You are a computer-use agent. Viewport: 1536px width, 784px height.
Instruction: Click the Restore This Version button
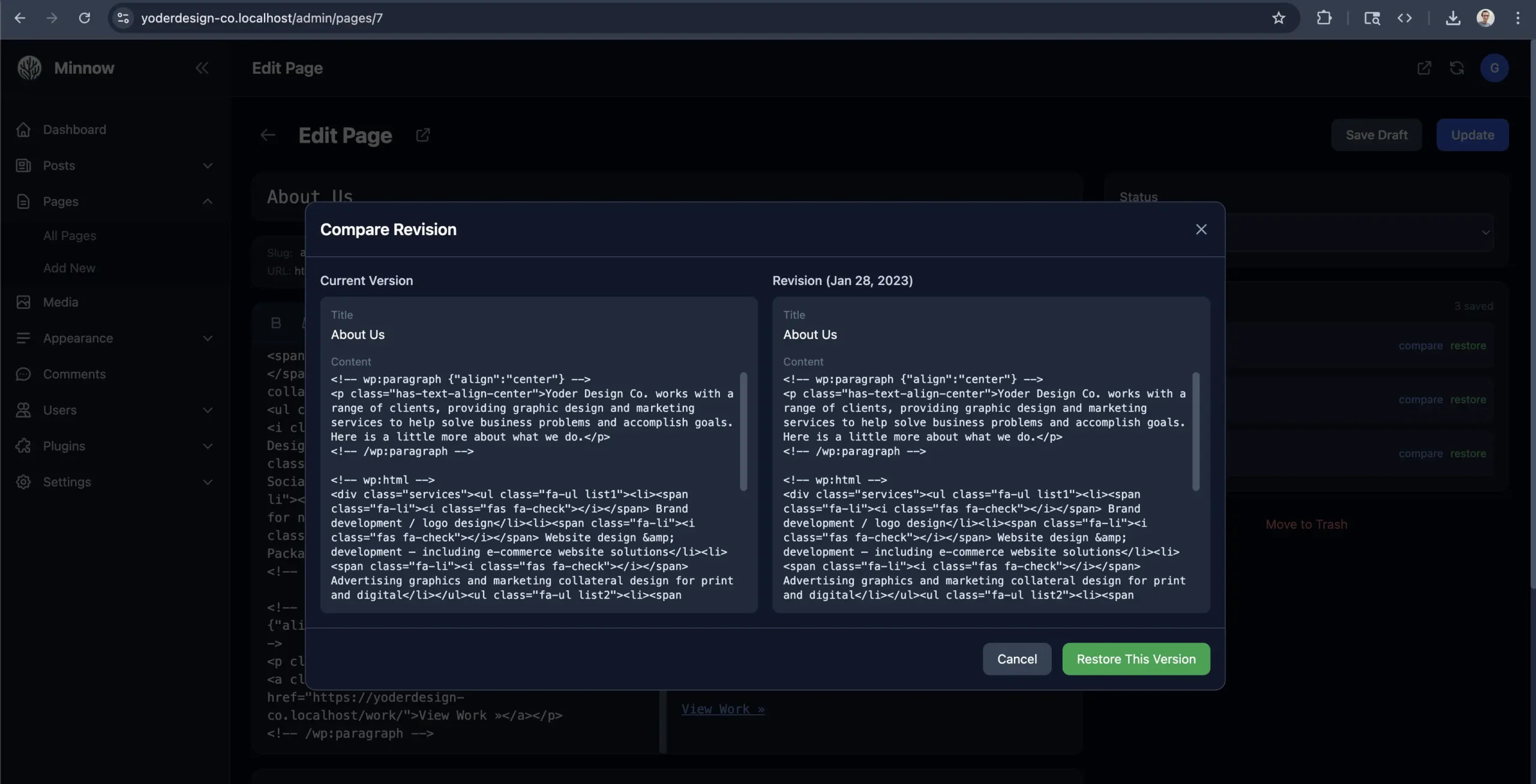pyautogui.click(x=1136, y=659)
